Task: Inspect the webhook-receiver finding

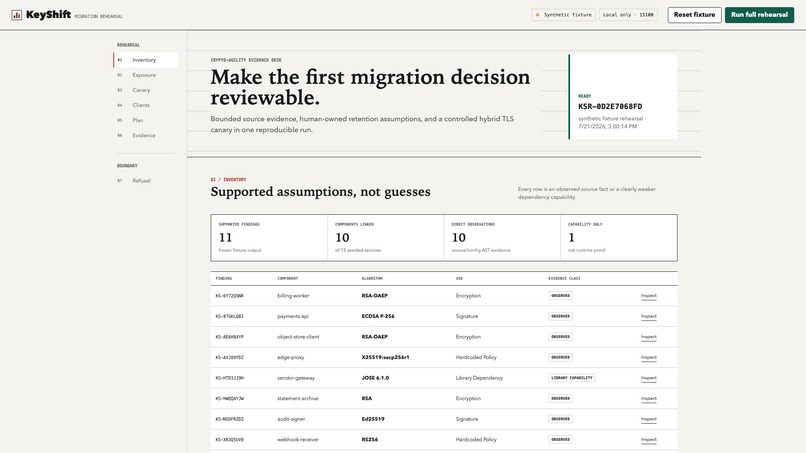Action: click(x=649, y=440)
